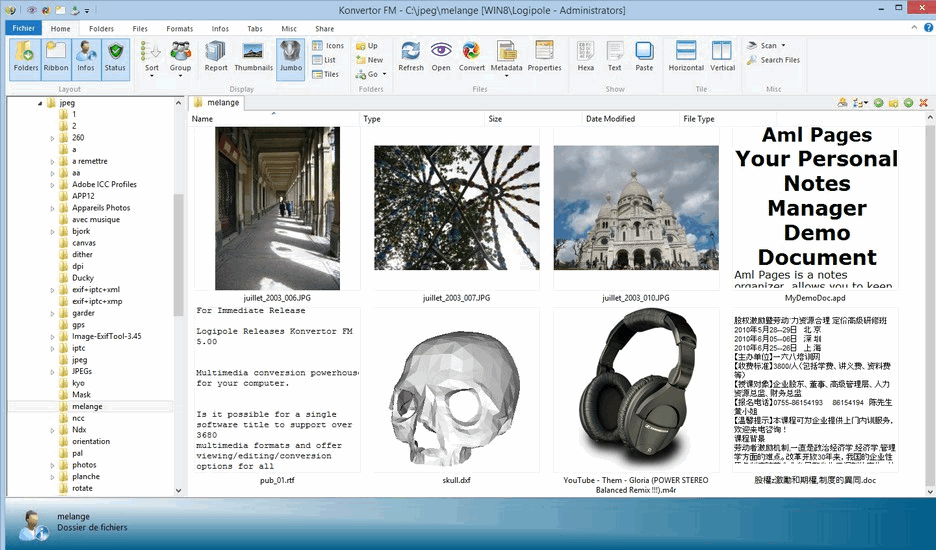
Task: Click Search Files
Action: tap(773, 60)
